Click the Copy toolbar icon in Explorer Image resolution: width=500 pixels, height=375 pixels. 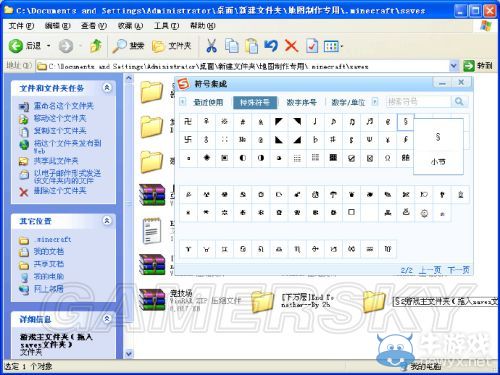[232, 46]
